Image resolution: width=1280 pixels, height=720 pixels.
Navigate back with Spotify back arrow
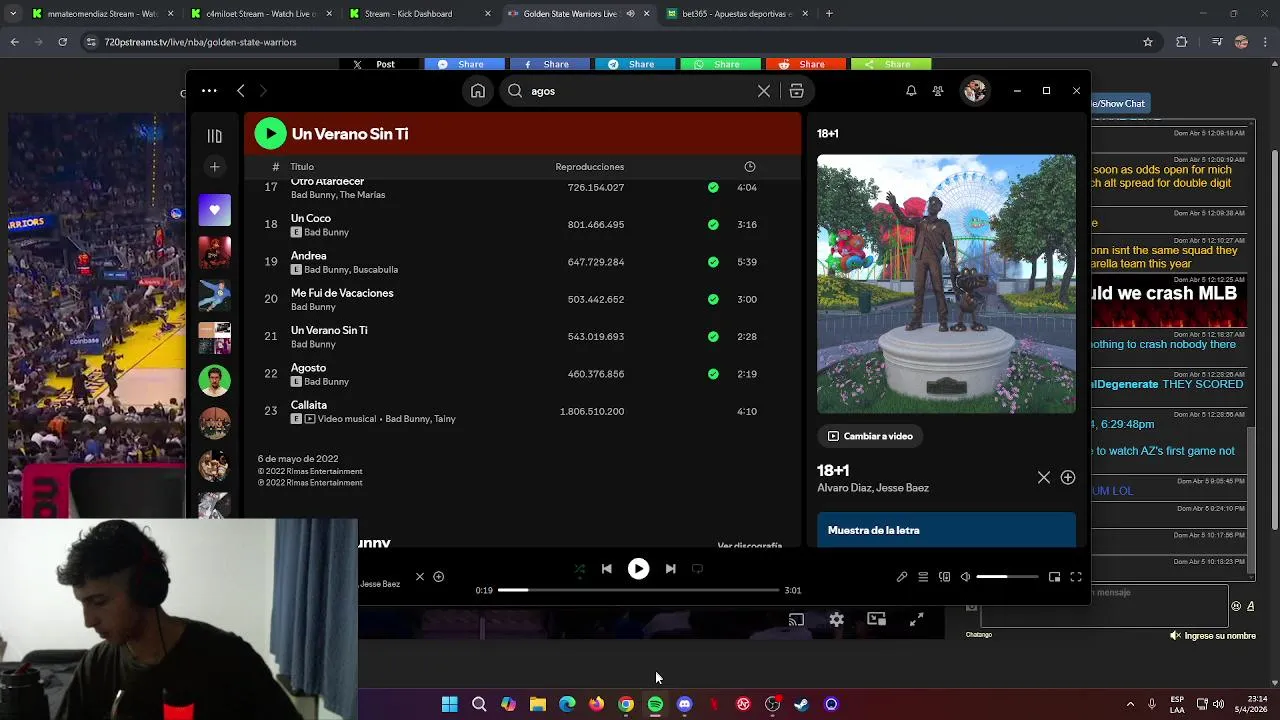click(x=241, y=91)
